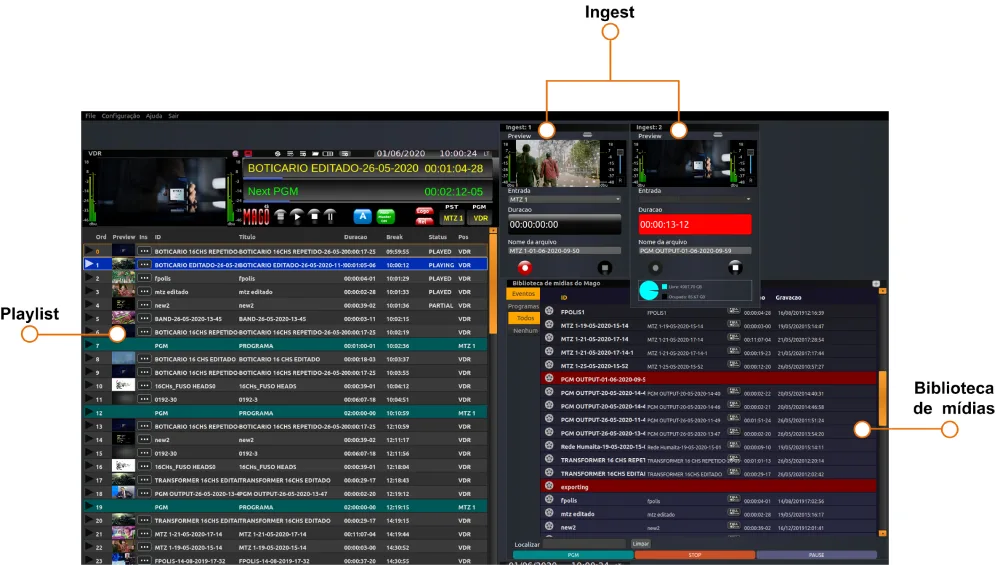Click the playlist Stop transport button
Viewport: 1000px width, 565px height.
pyautogui.click(x=314, y=217)
